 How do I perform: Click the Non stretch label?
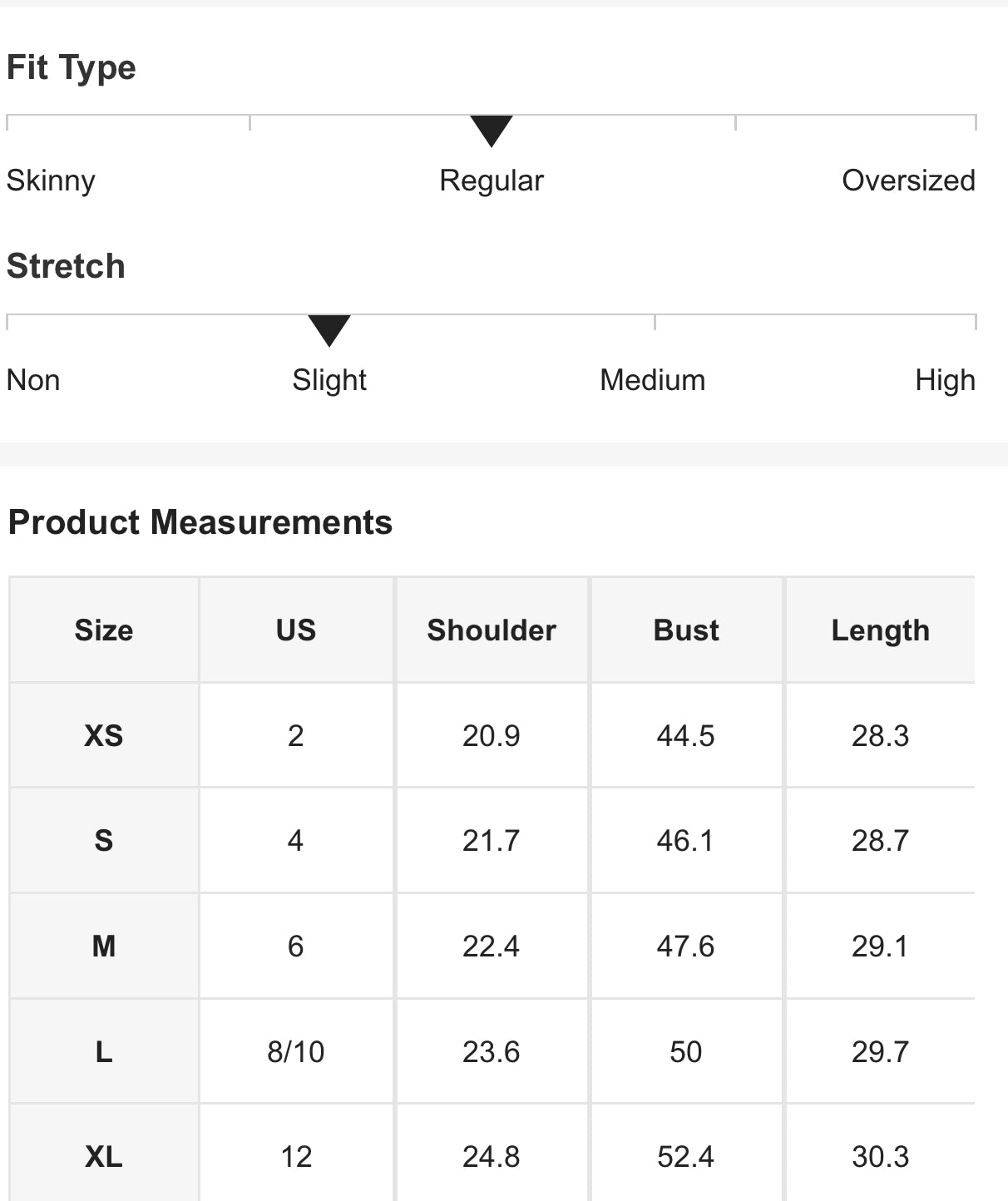pos(33,380)
